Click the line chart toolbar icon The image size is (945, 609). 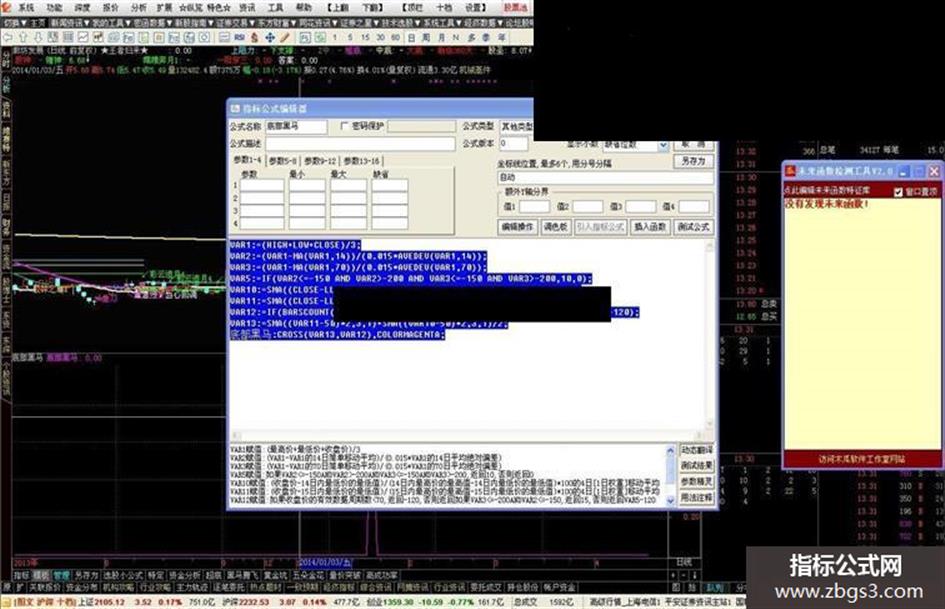coord(83,37)
